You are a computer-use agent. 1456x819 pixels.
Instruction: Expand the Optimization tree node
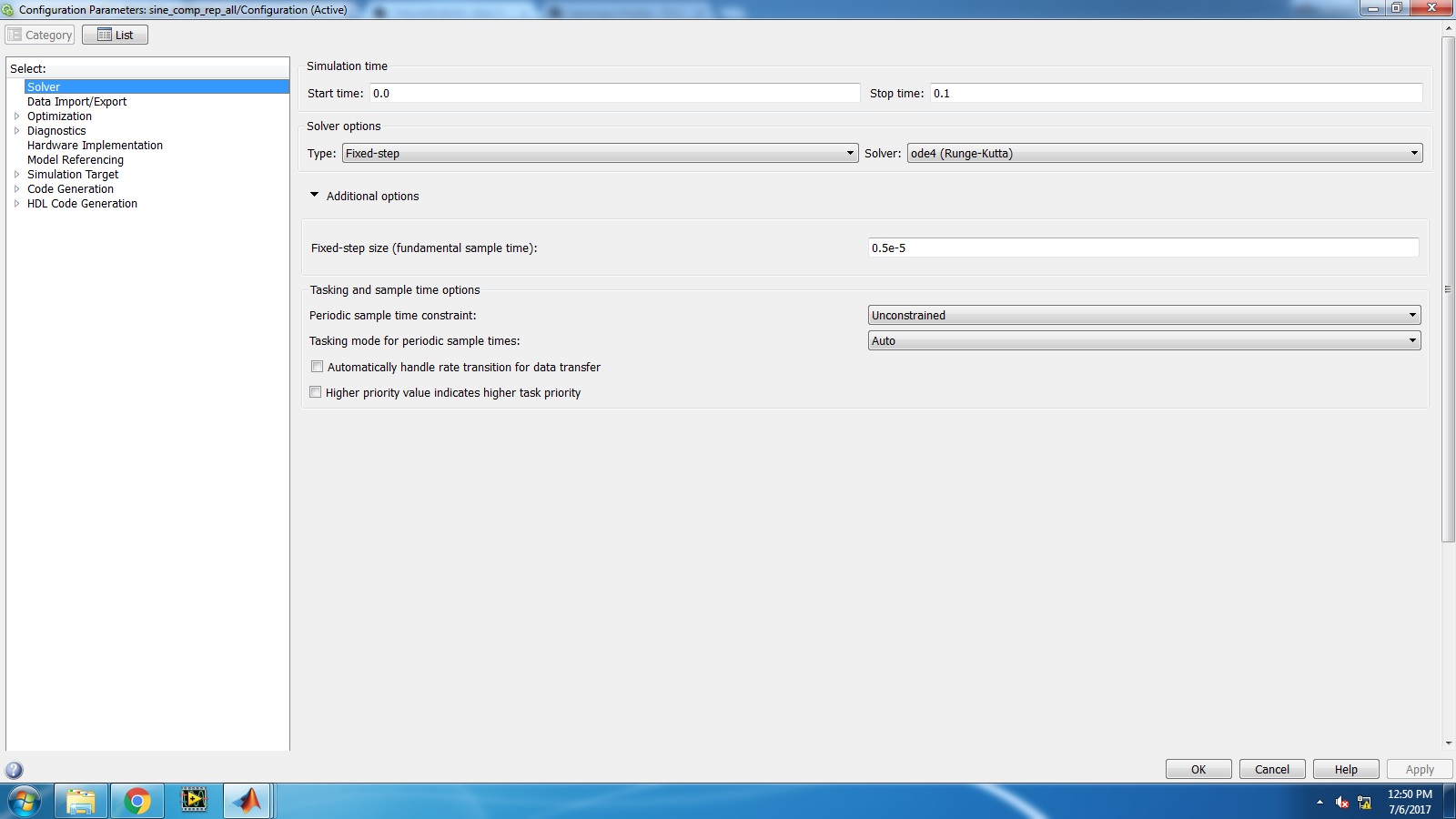(16, 116)
